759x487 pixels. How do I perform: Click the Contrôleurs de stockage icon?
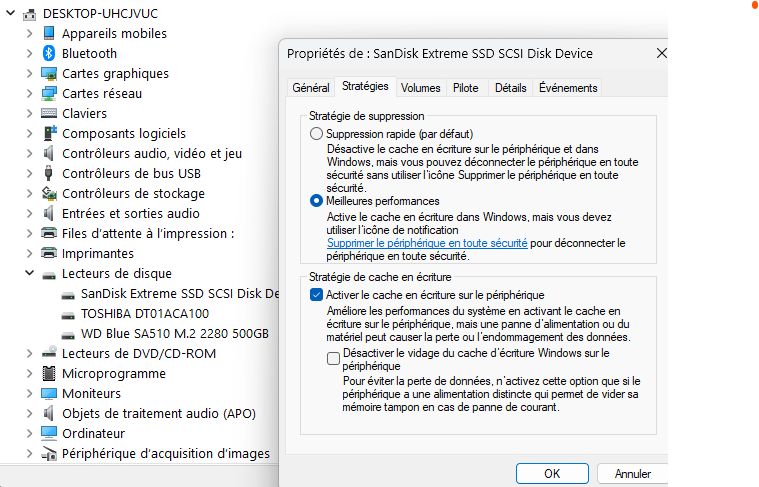point(49,194)
